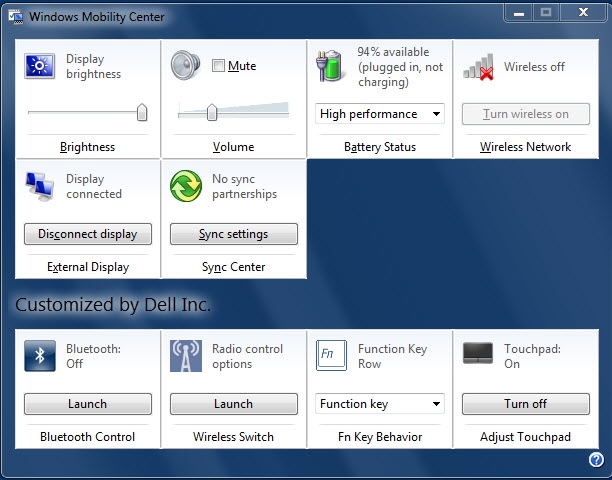This screenshot has height=480, width=612.
Task: Turn off the touchpad
Action: click(526, 404)
